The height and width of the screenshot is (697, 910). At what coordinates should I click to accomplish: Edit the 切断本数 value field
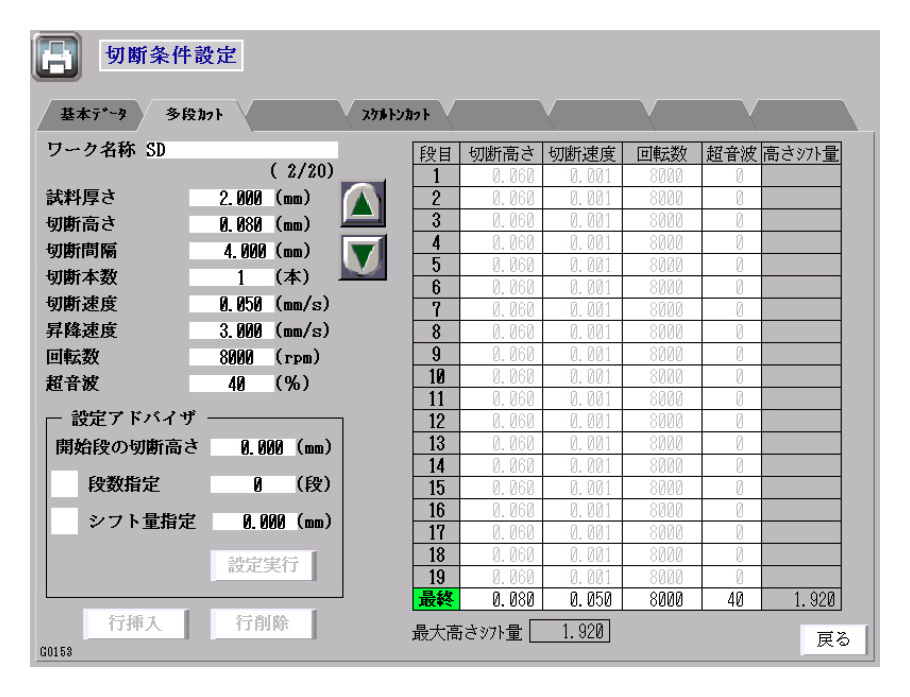tap(231, 277)
